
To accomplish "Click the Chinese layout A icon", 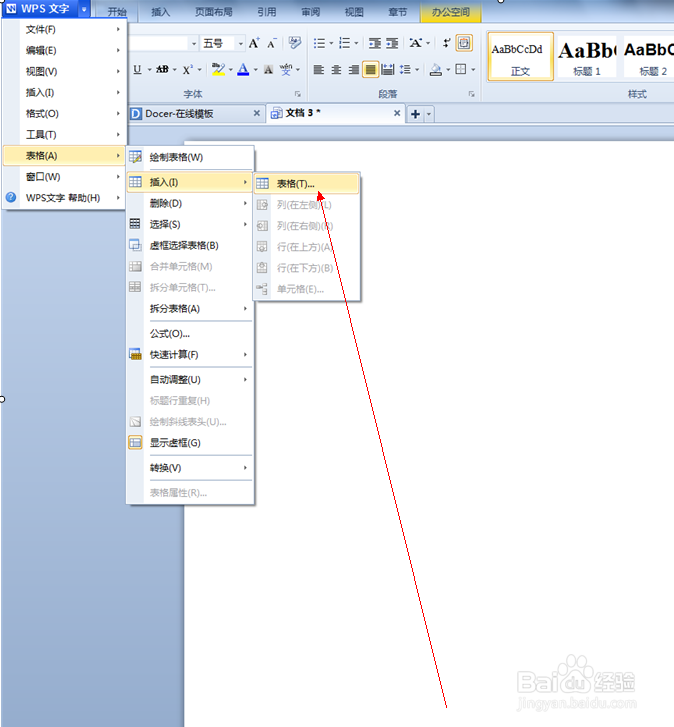I will coord(416,43).
